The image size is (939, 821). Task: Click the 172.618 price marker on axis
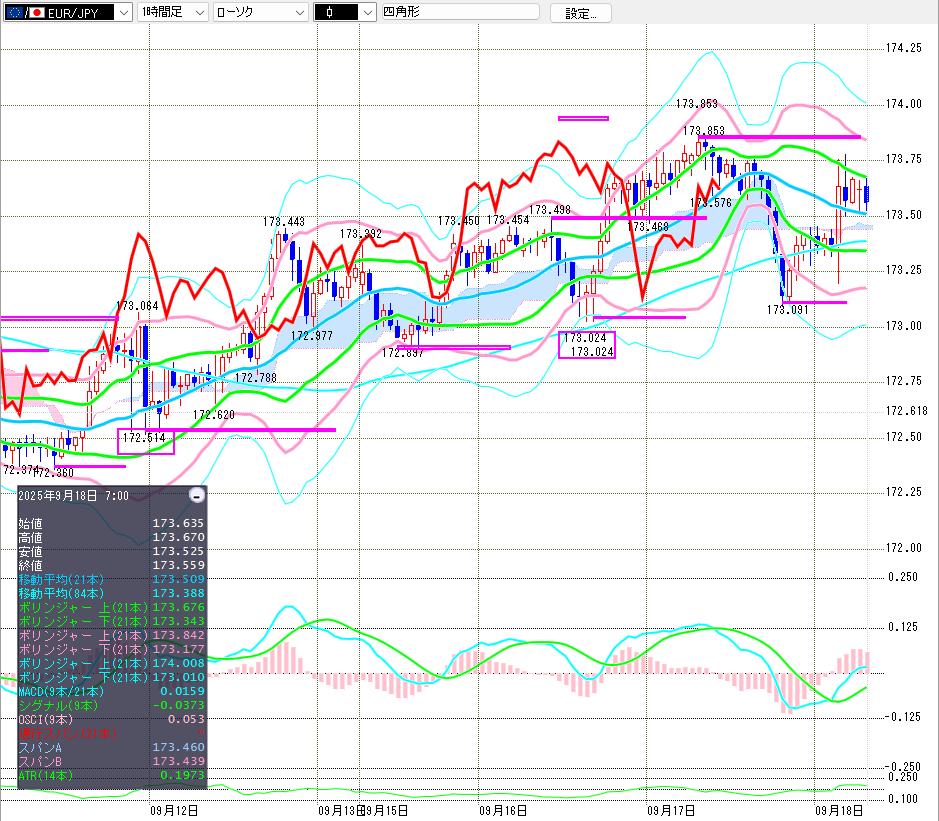(x=907, y=411)
